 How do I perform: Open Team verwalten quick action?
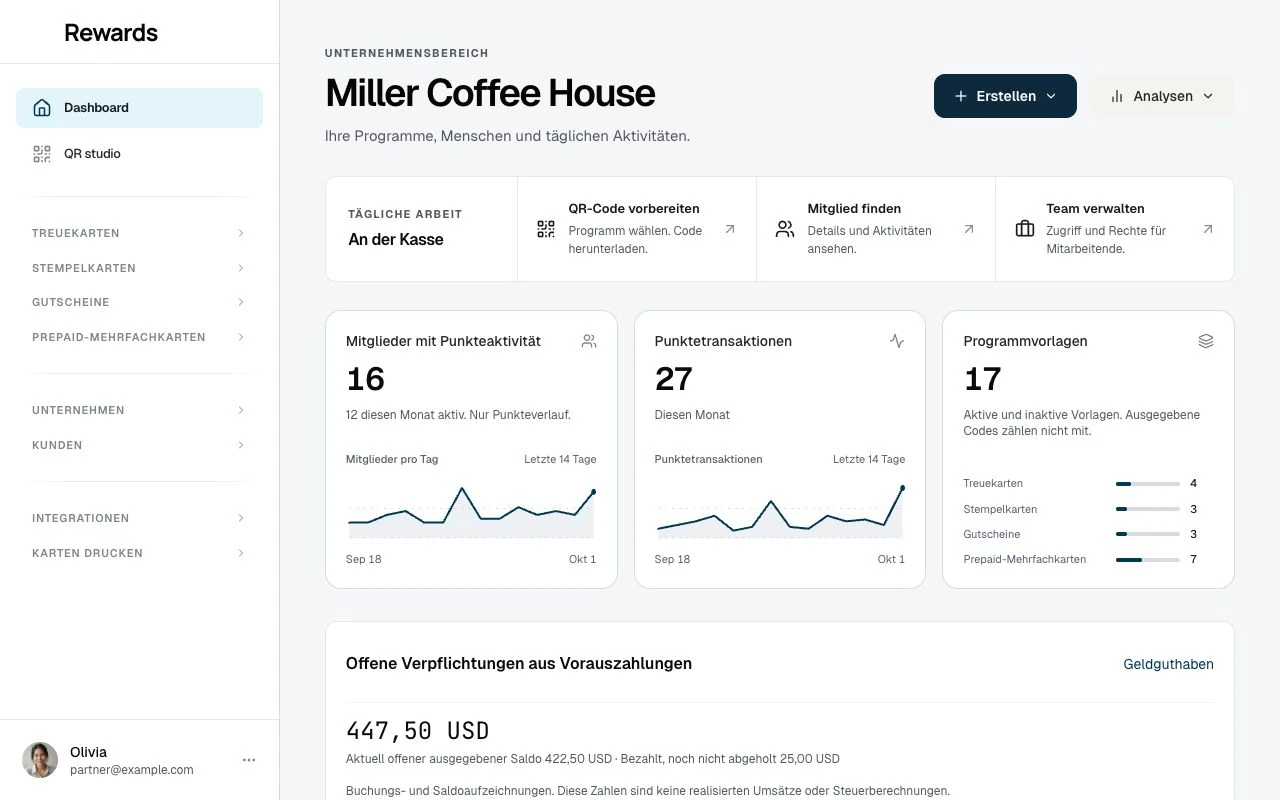pyautogui.click(x=1115, y=229)
